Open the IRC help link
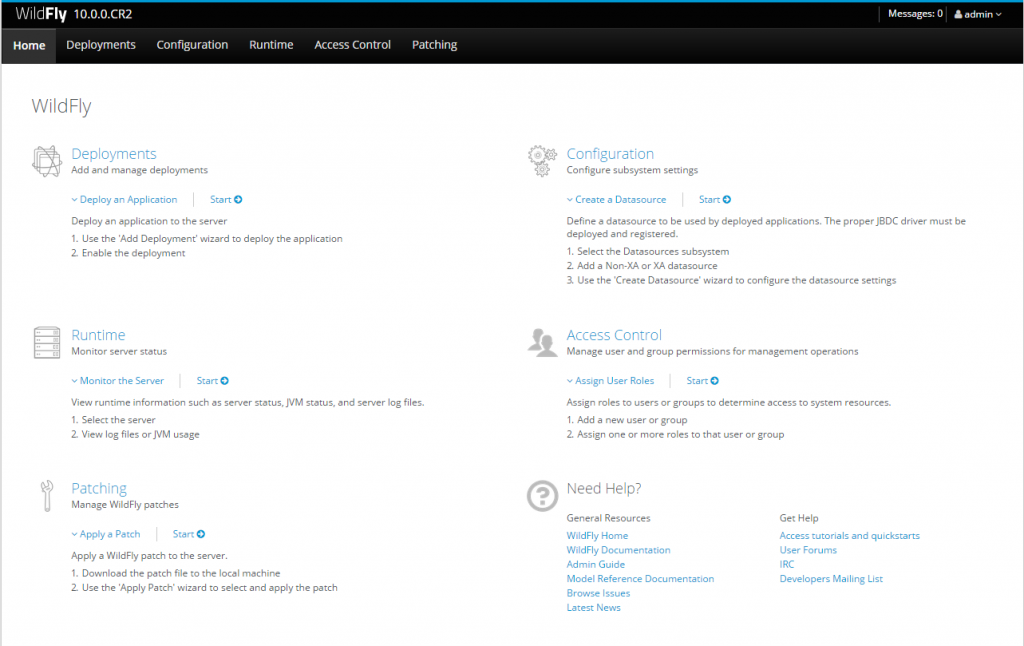Image resolution: width=1024 pixels, height=646 pixels. (787, 564)
